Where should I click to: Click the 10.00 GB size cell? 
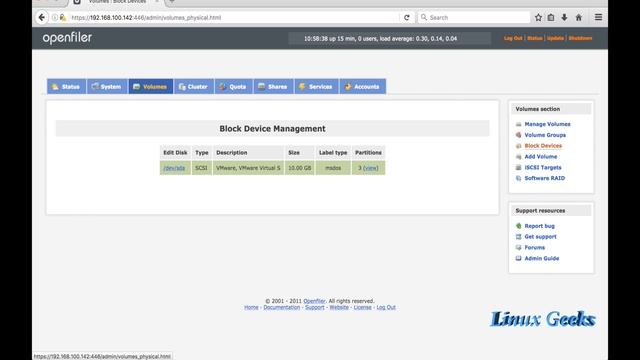click(300, 168)
